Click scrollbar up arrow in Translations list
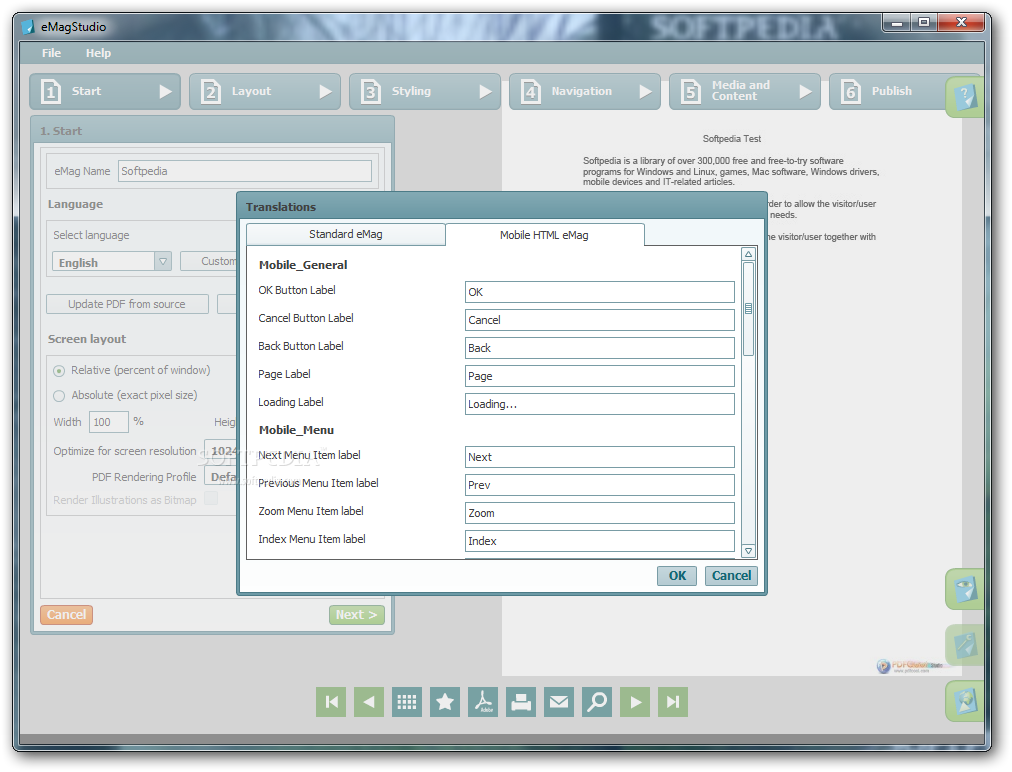 coord(749,254)
